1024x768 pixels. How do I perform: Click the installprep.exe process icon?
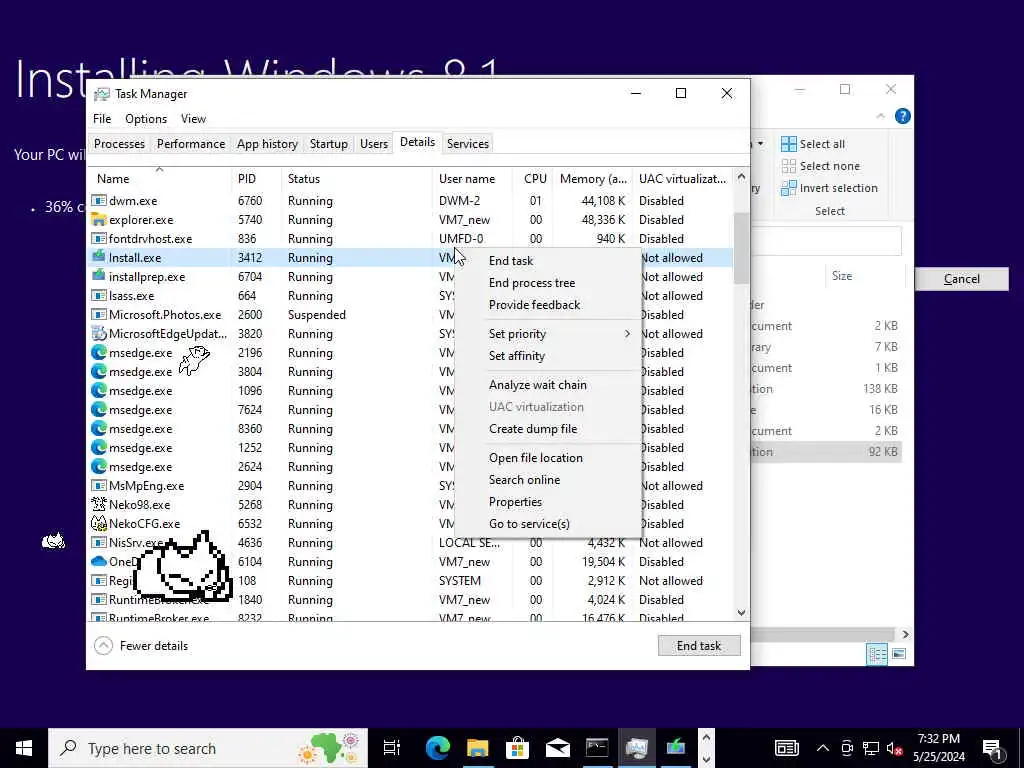coord(99,276)
